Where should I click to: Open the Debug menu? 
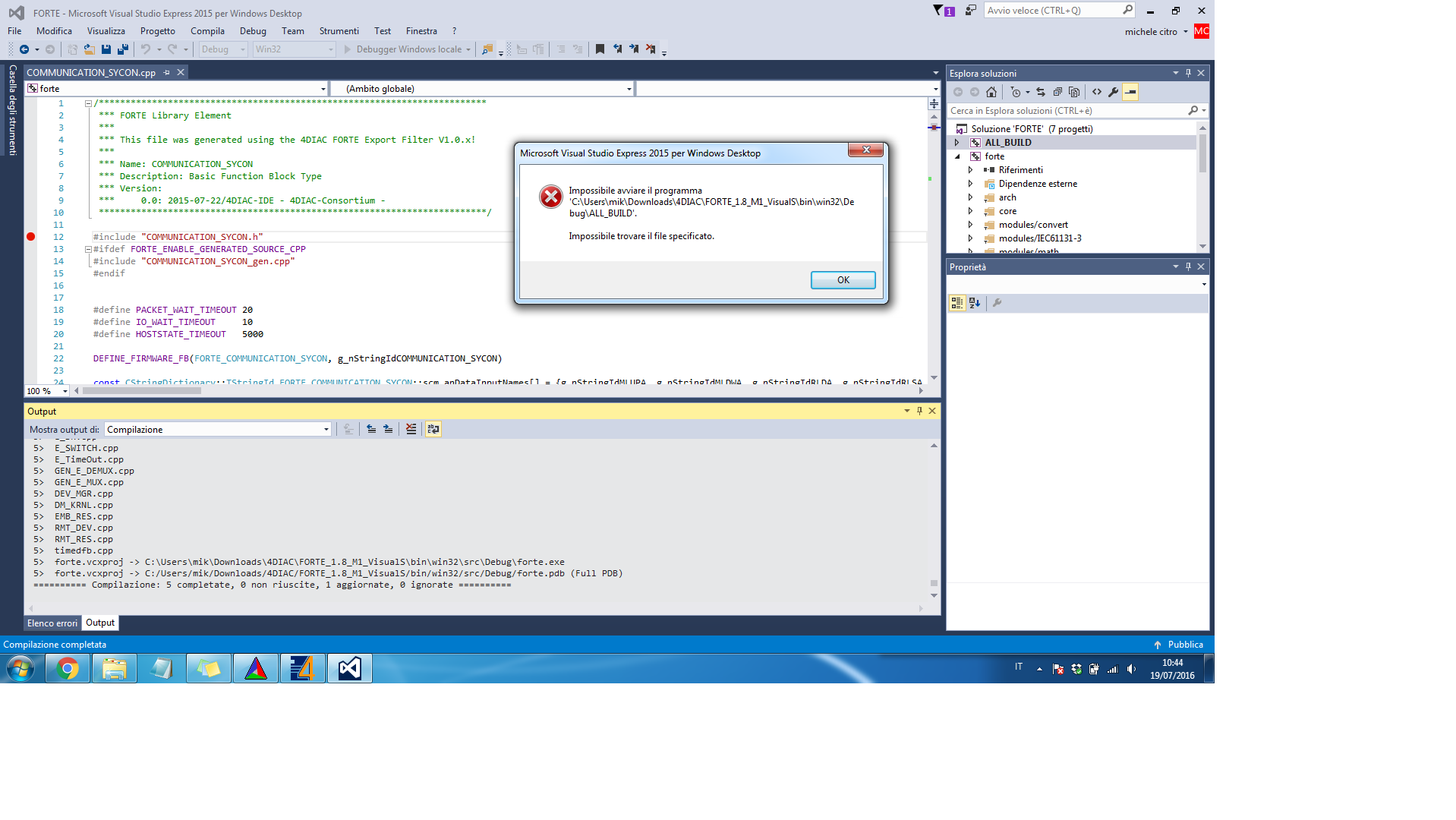253,31
